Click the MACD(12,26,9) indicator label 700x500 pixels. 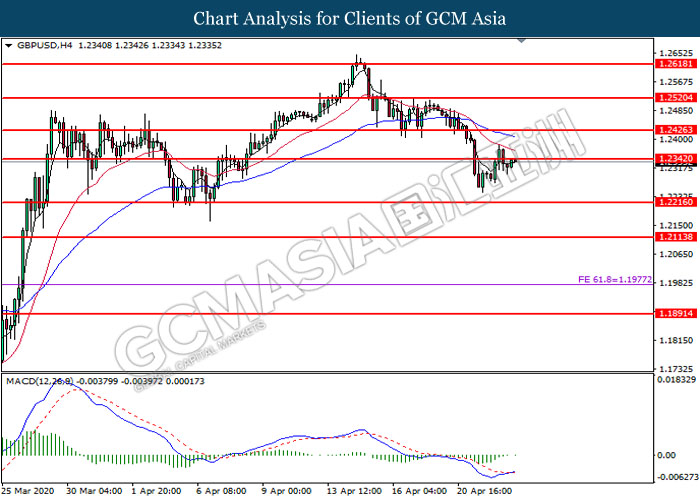point(40,381)
